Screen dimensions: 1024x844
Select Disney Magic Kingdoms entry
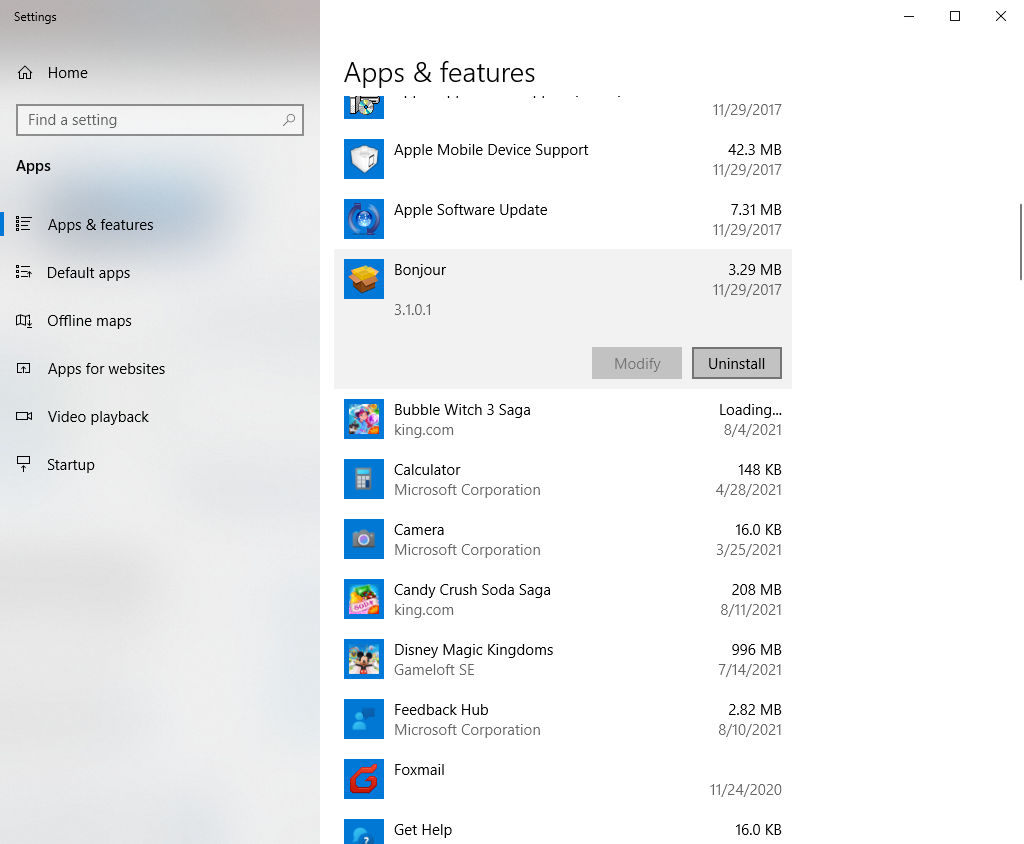(563, 660)
